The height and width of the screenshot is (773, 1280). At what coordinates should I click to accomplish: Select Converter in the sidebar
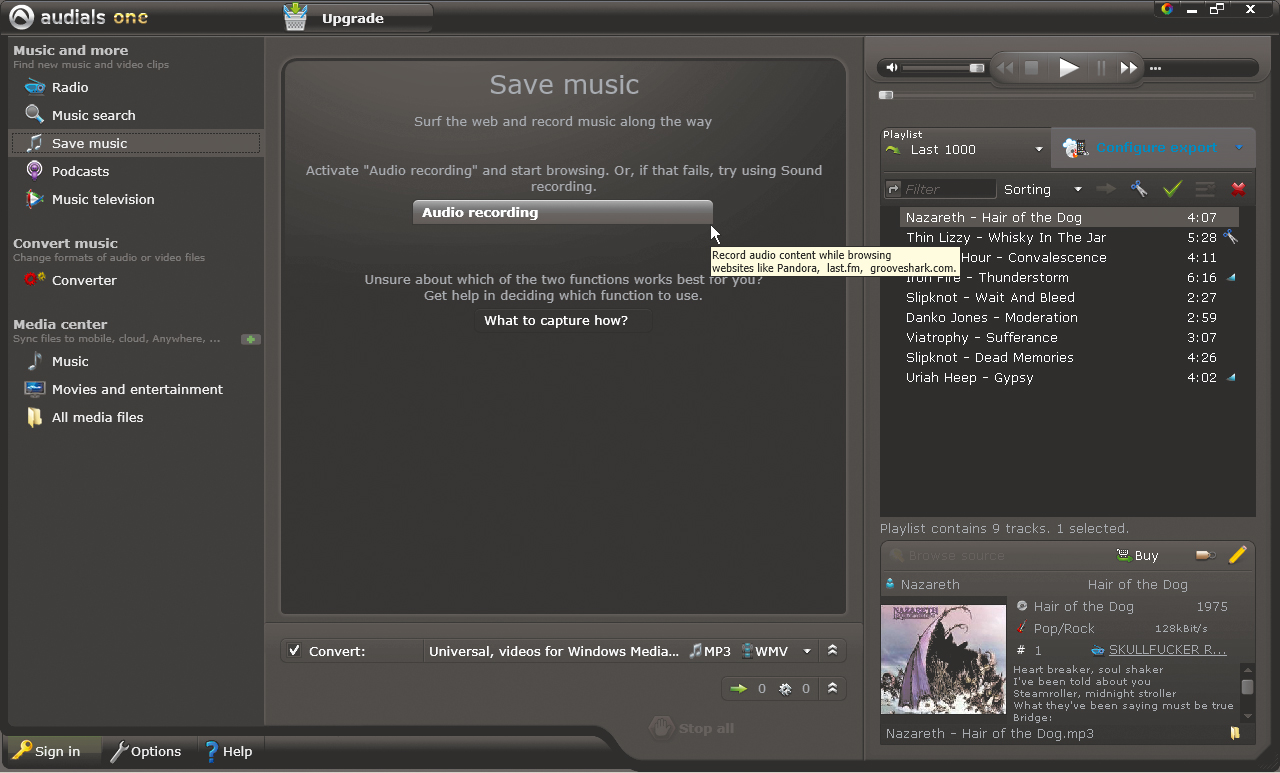point(84,280)
